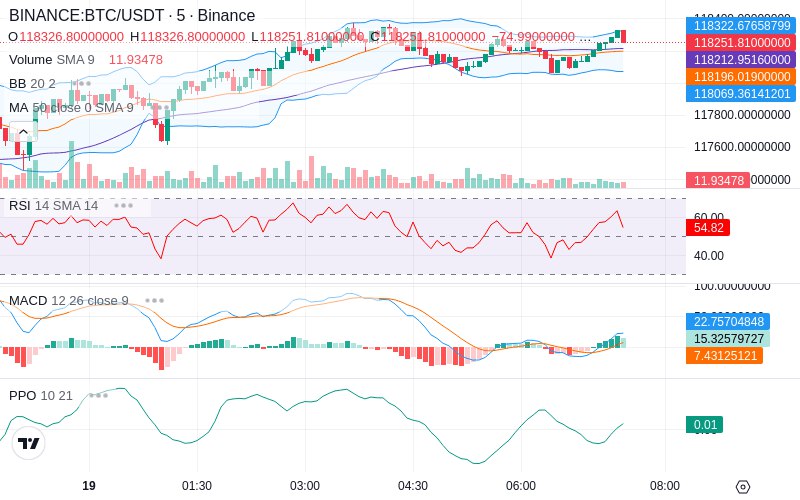Click the purple 118212.95 MA price label

(741, 60)
